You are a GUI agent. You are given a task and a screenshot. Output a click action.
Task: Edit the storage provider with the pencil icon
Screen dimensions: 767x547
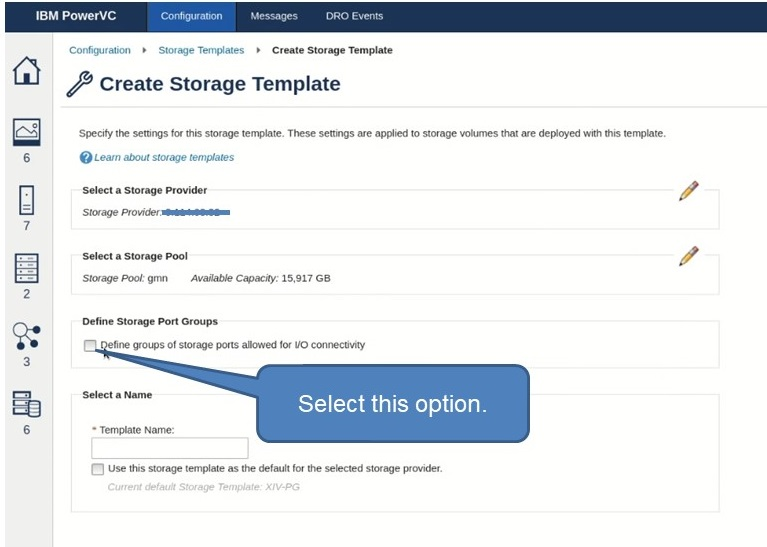[x=689, y=191]
